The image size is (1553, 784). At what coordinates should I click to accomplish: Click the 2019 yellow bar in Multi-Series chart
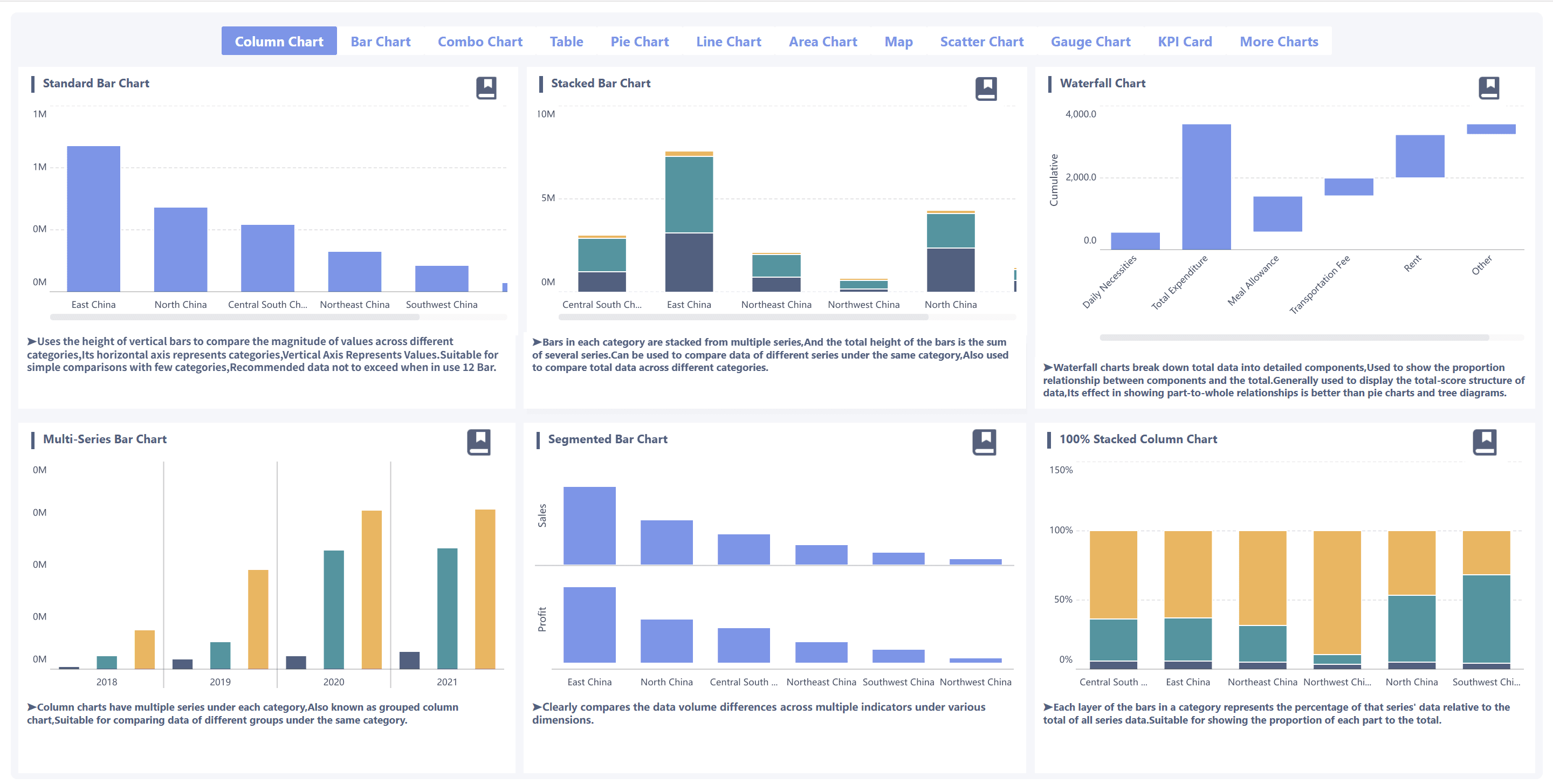point(258,619)
